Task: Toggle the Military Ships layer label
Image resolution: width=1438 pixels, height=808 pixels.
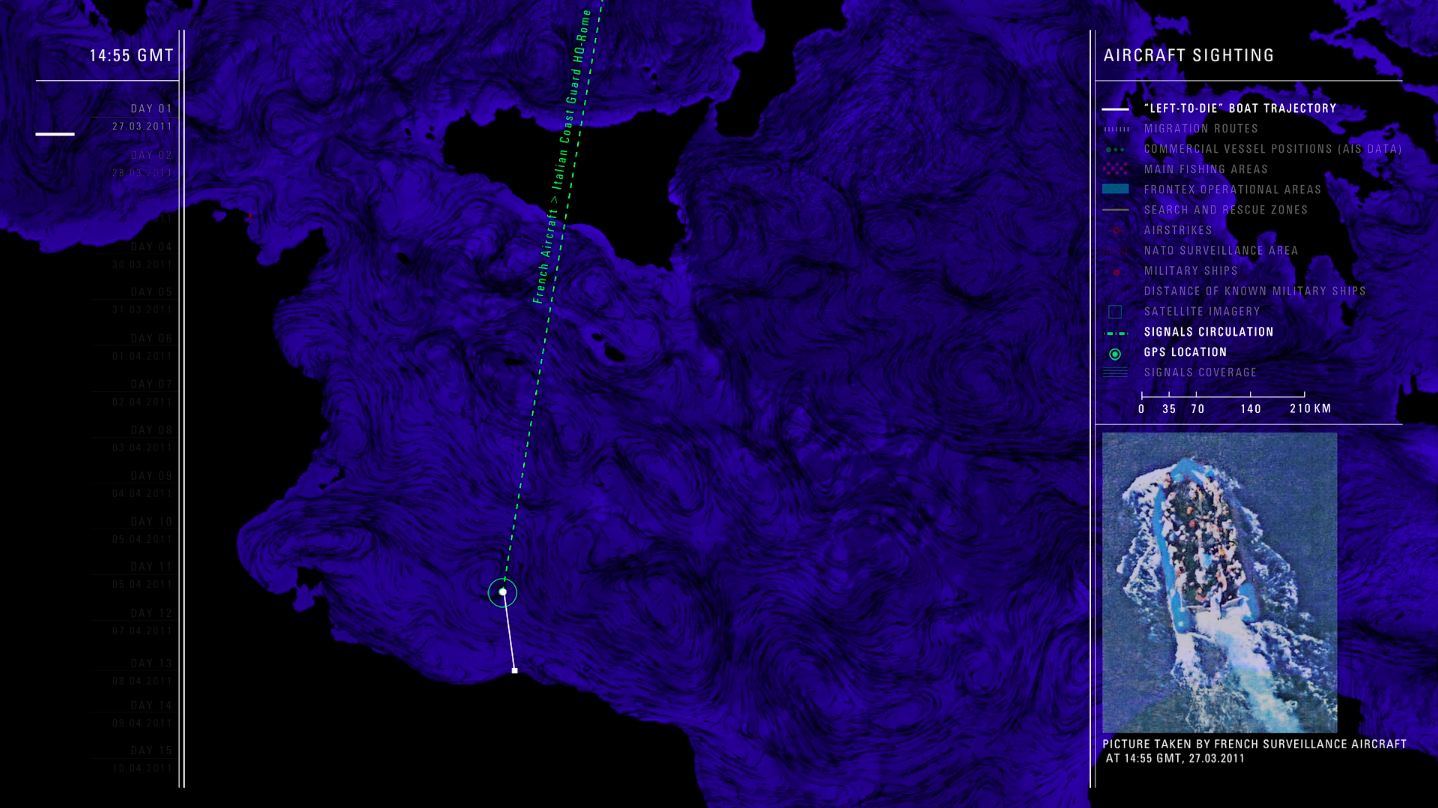Action: tap(1191, 271)
